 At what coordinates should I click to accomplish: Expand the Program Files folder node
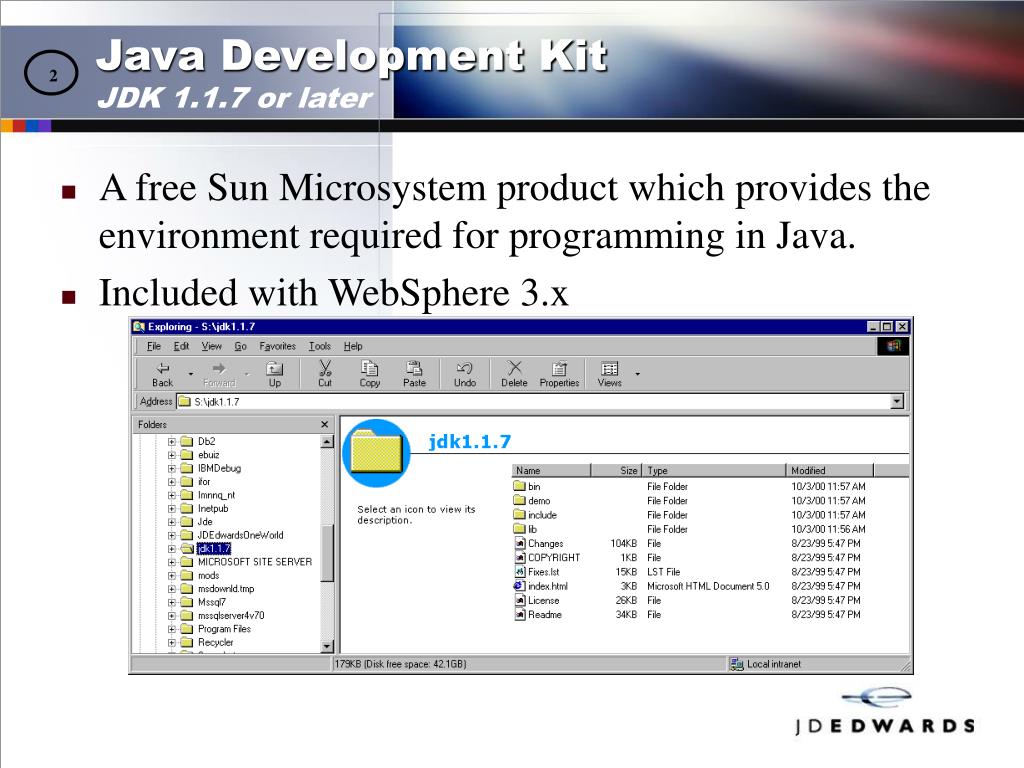[172, 629]
